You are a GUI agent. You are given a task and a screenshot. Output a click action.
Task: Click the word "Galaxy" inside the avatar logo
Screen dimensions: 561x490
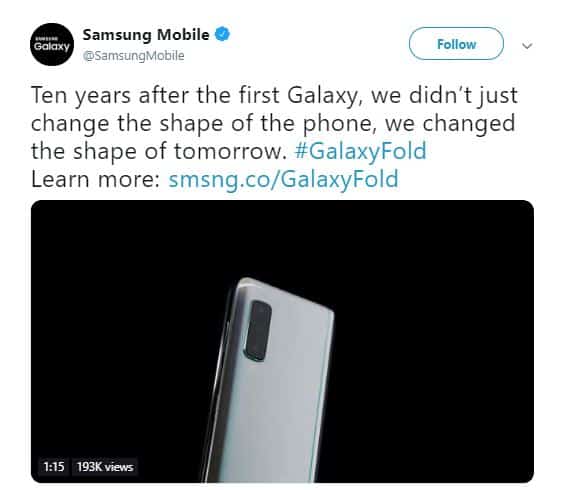click(x=52, y=46)
